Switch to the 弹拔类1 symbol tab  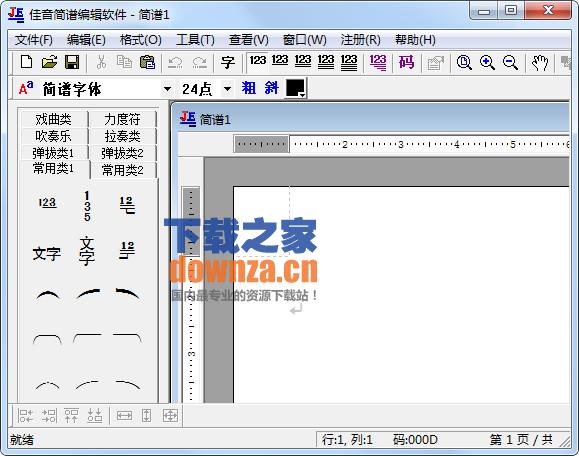coord(54,153)
